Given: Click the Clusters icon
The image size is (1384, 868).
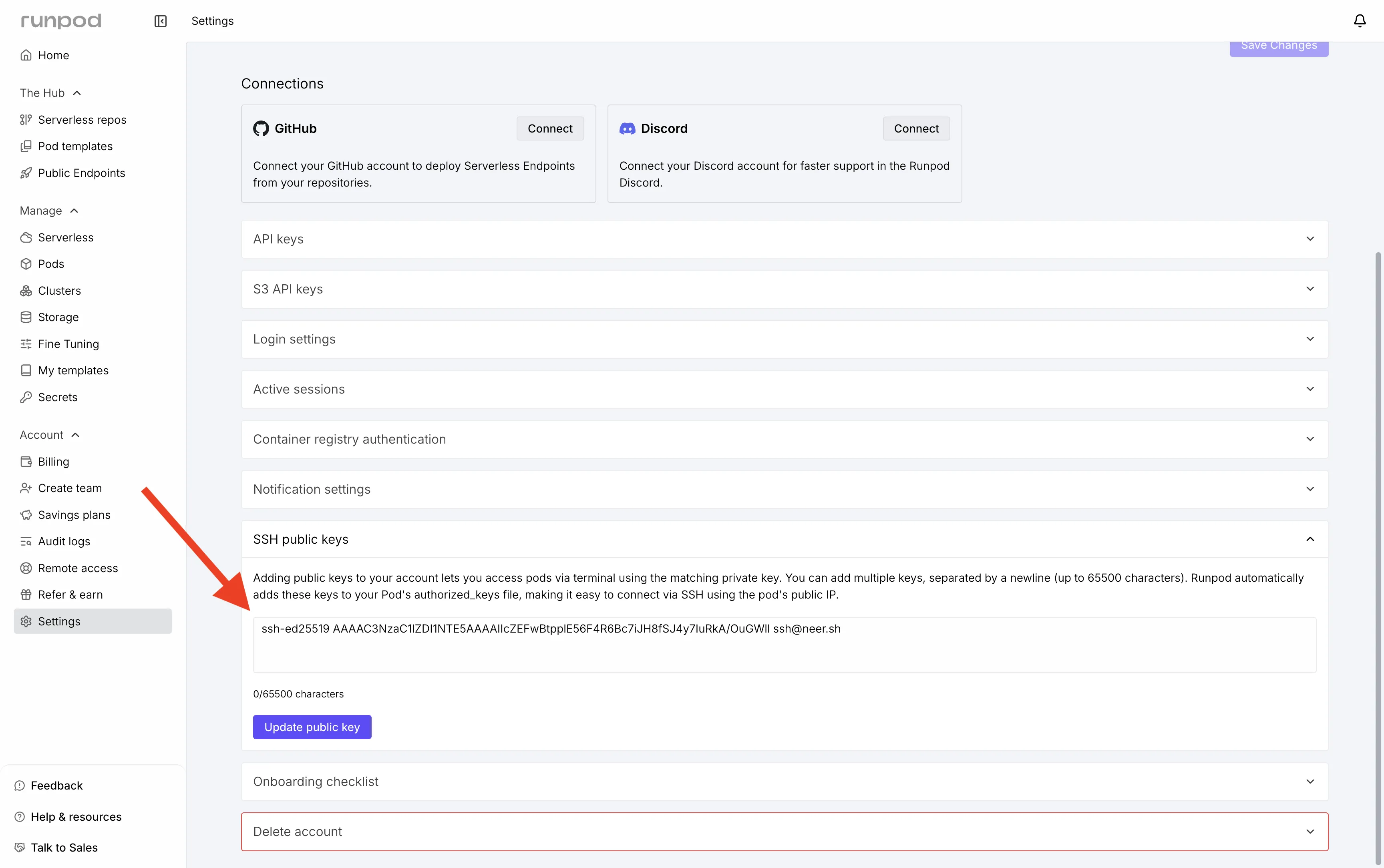Looking at the screenshot, I should click(26, 291).
